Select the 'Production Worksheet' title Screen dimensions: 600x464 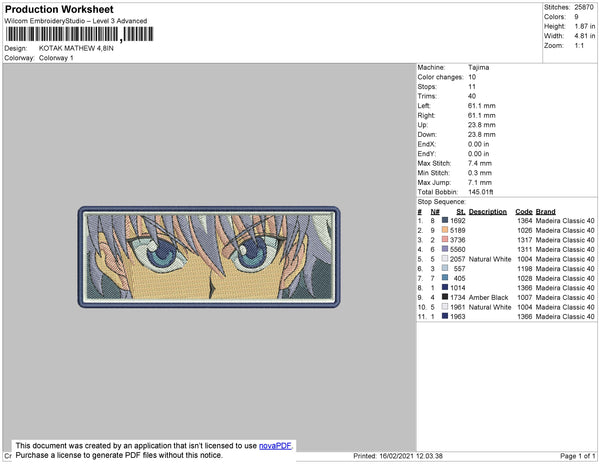click(x=59, y=10)
